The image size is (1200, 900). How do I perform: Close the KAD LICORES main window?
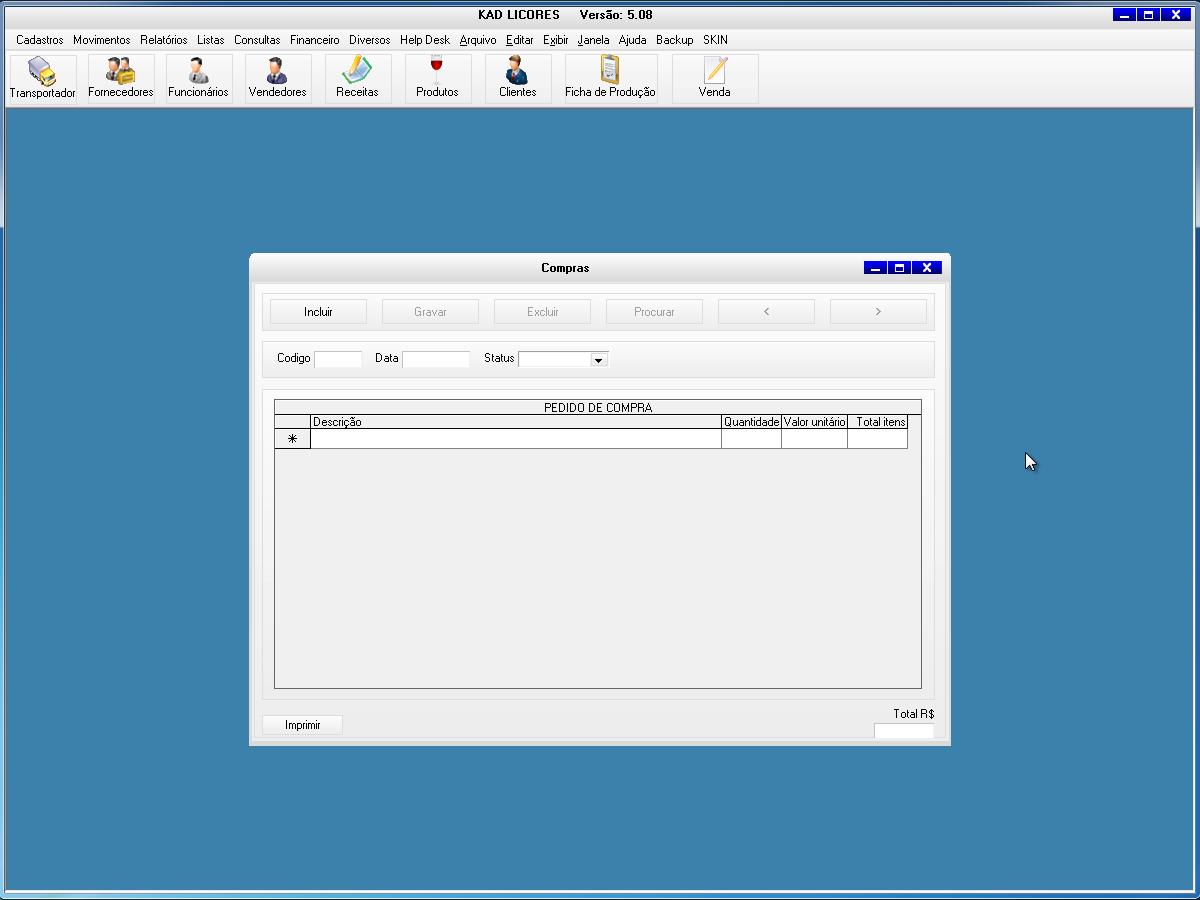point(1177,15)
